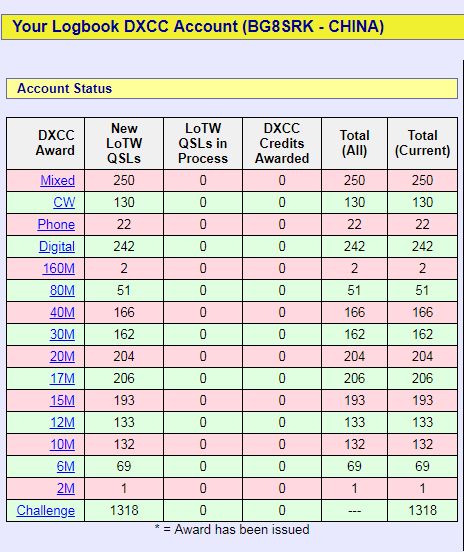Viewport: 464px width, 552px height.
Task: Open the 40M band link
Action: [x=62, y=313]
